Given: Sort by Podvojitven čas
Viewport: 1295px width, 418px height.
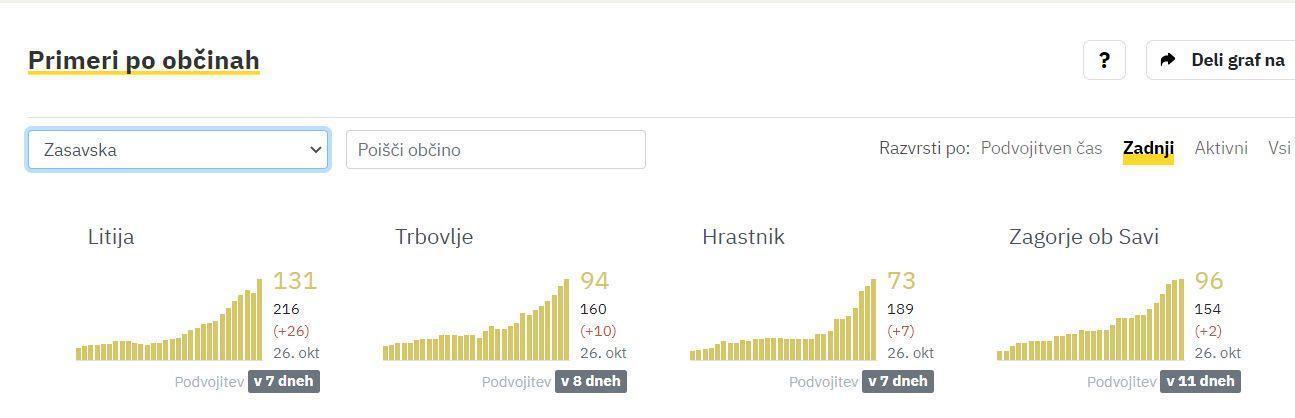Looking at the screenshot, I should (x=1041, y=148).
